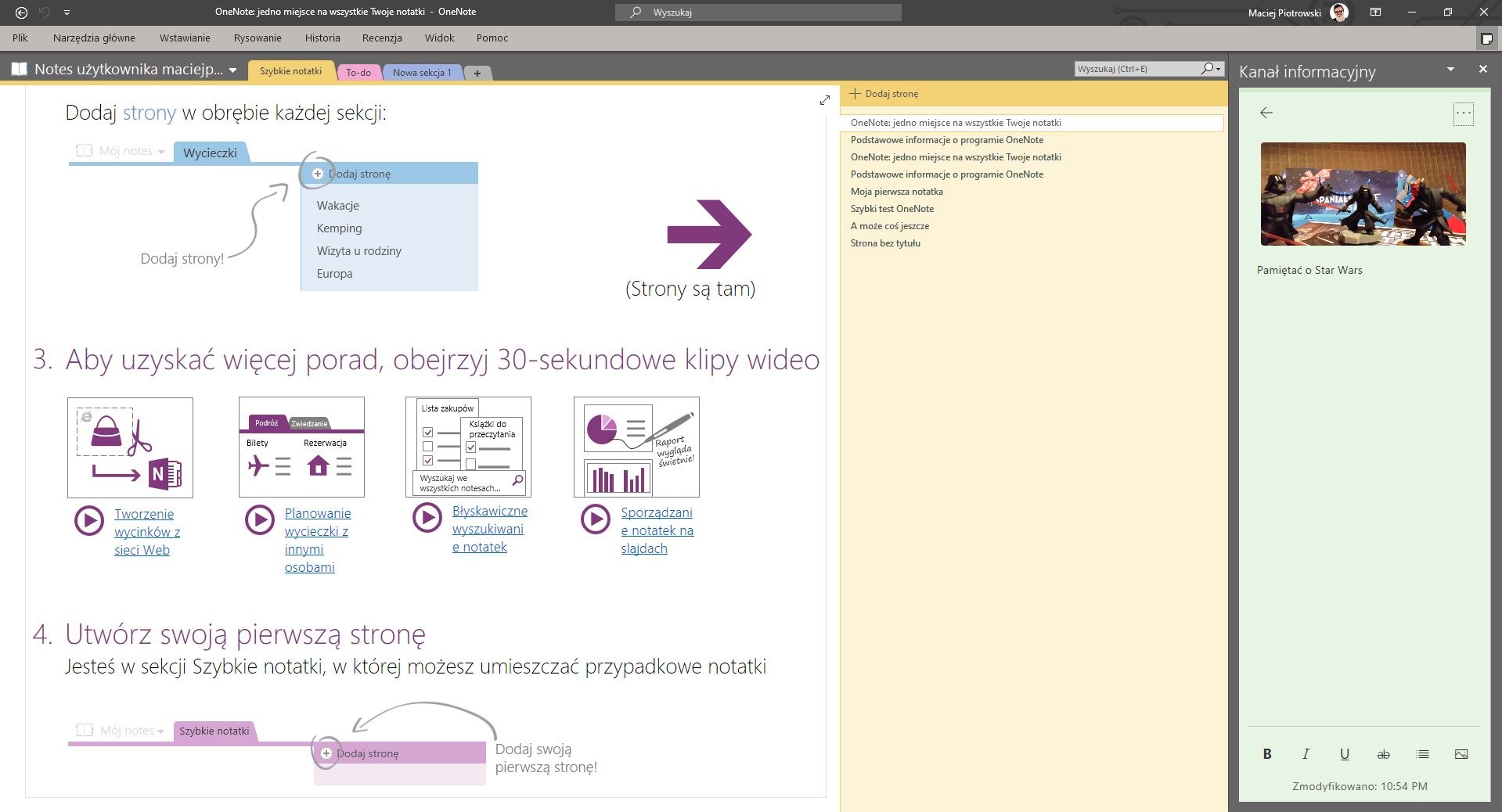Open ribbon display options icon
The height and width of the screenshot is (812, 1502).
tap(1375, 13)
